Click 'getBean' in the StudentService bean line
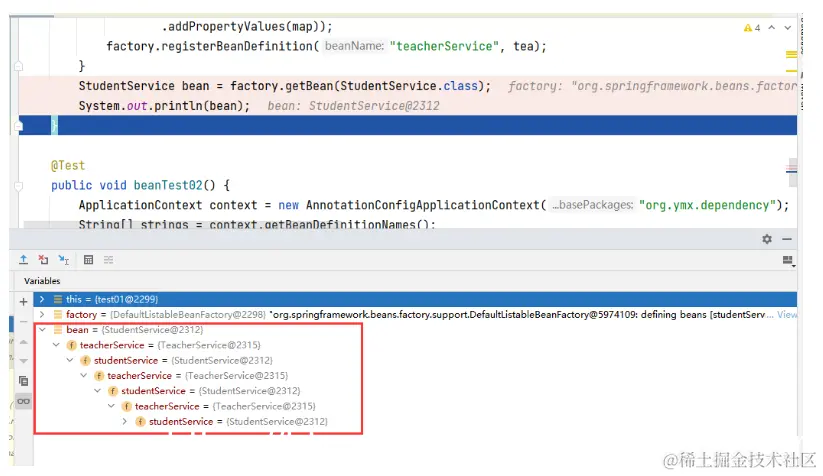This screenshot has height=476, width=823. [x=309, y=86]
